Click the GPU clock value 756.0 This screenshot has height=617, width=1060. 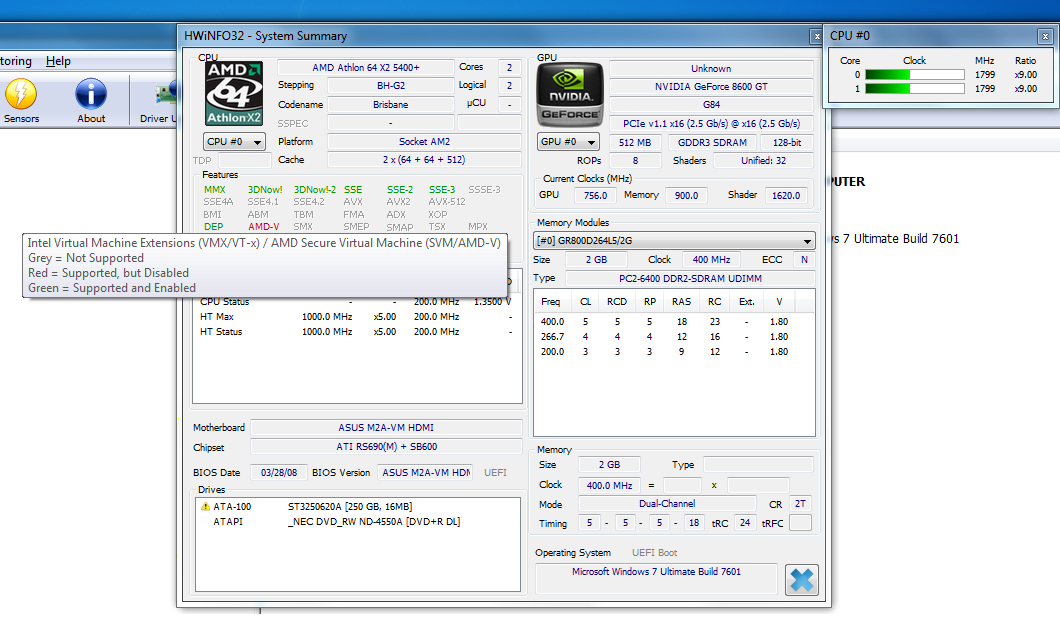pos(595,195)
